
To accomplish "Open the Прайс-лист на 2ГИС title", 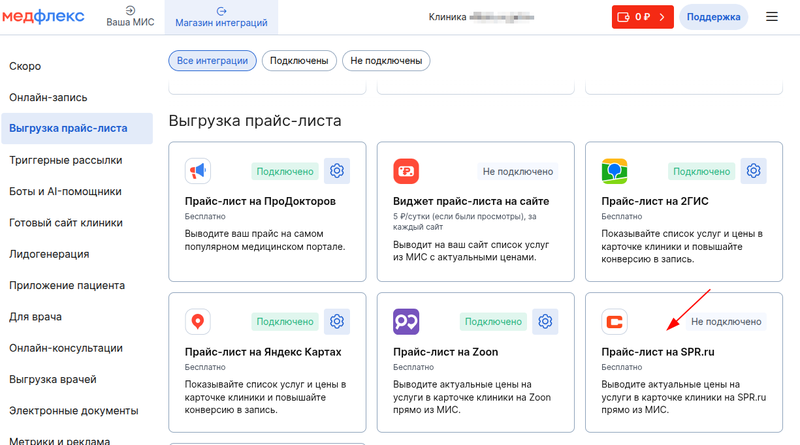I will coord(655,202).
